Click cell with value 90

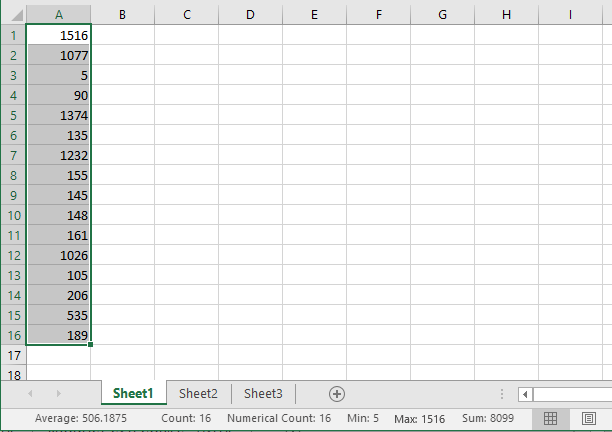[x=59, y=95]
